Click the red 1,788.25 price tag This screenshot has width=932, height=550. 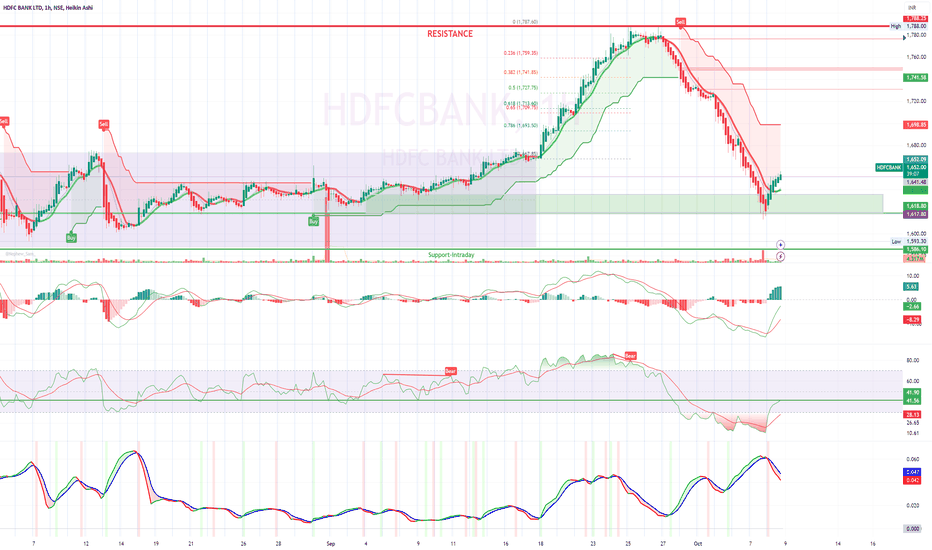[x=915, y=19]
